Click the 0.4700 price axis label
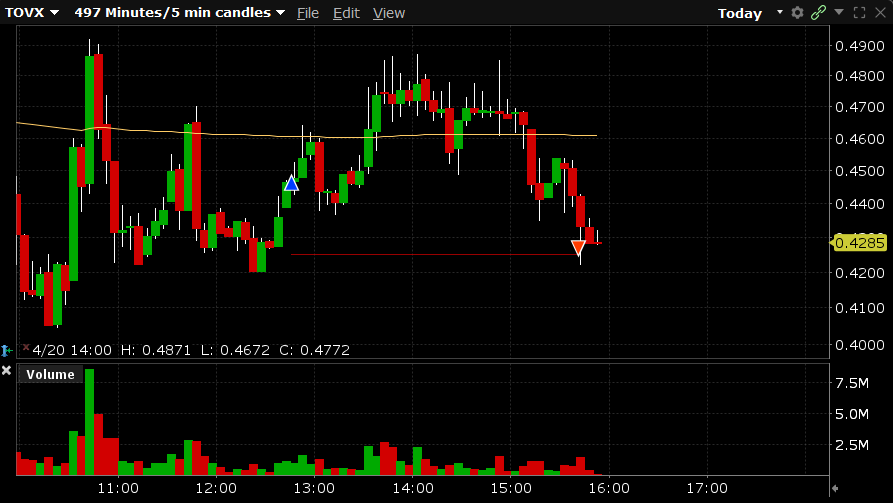The height and width of the screenshot is (503, 893). 859,107
